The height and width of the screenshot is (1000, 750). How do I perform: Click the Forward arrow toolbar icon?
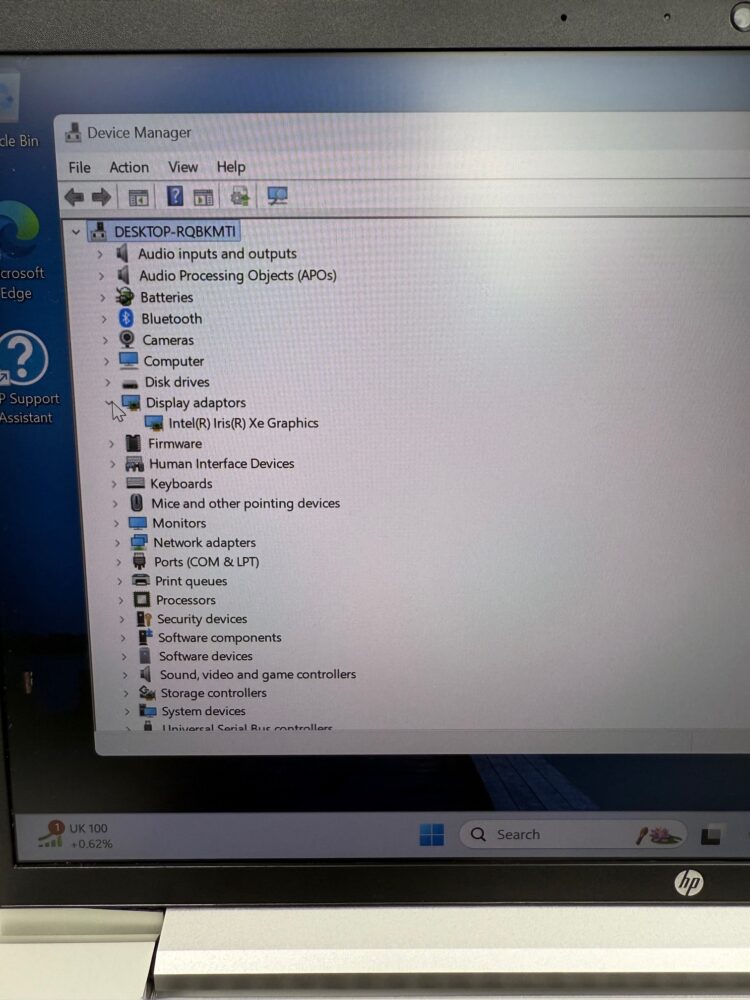(101, 197)
